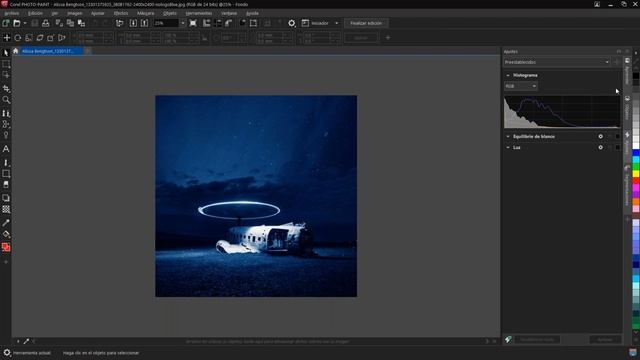Click the Home icon beside document tab

coord(16,51)
